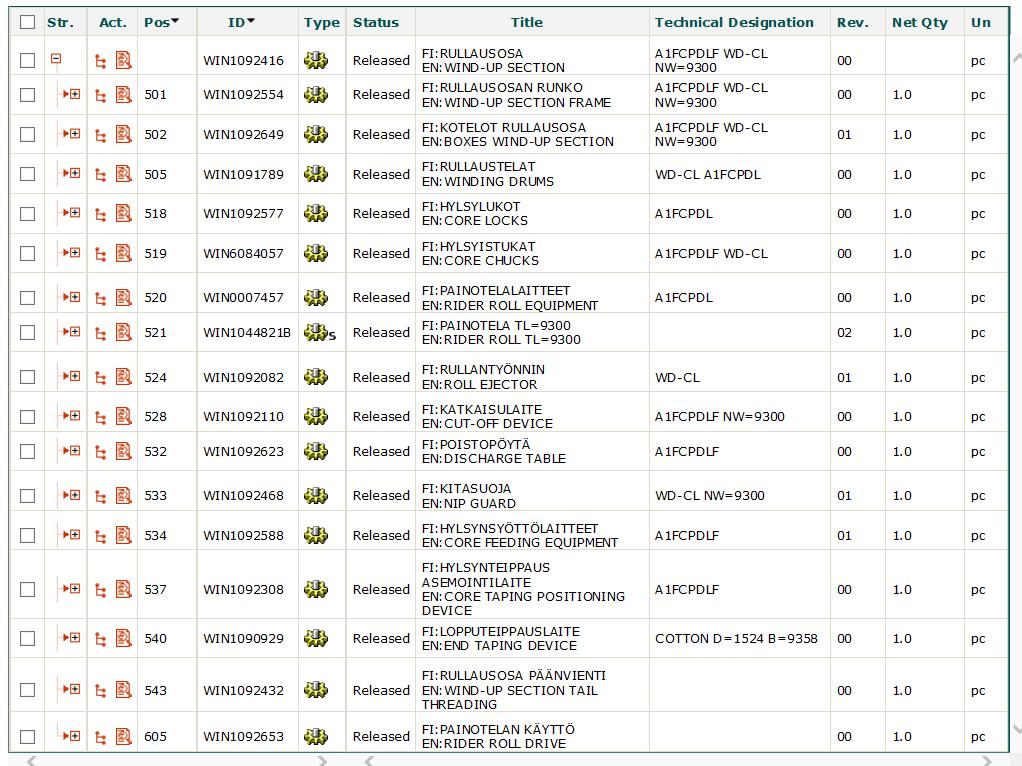Image resolution: width=1022 pixels, height=766 pixels.
Task: Click gear type icon of WIN1091789
Action: point(316,174)
